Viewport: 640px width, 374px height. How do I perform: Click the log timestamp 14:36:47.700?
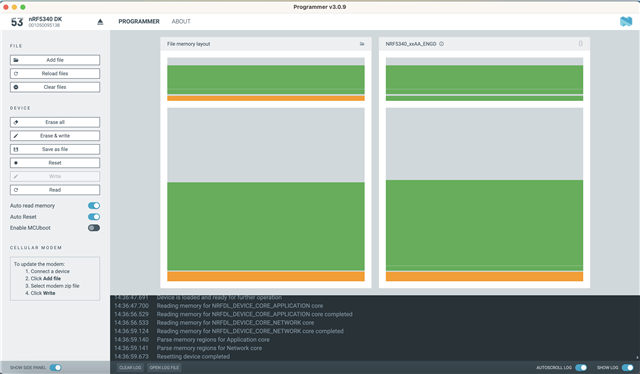click(131, 305)
